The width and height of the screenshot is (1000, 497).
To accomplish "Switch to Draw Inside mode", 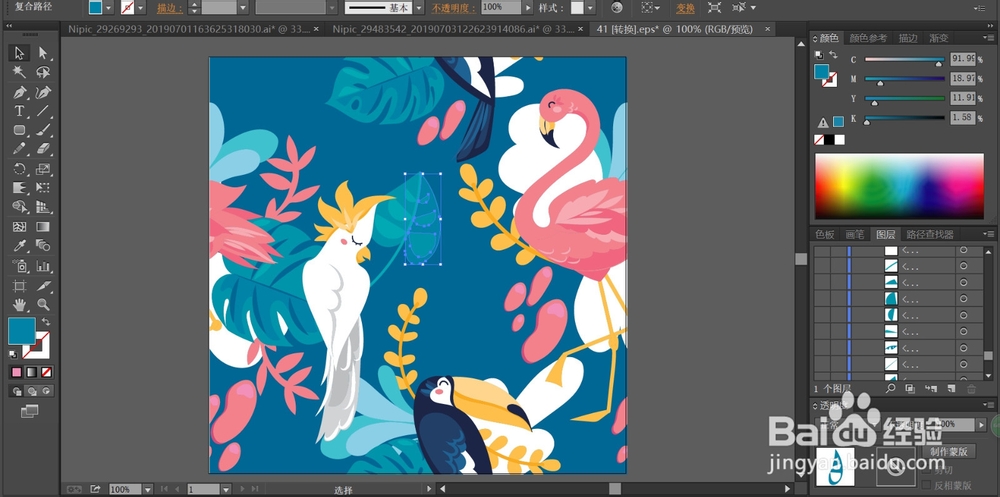I will click(x=47, y=391).
